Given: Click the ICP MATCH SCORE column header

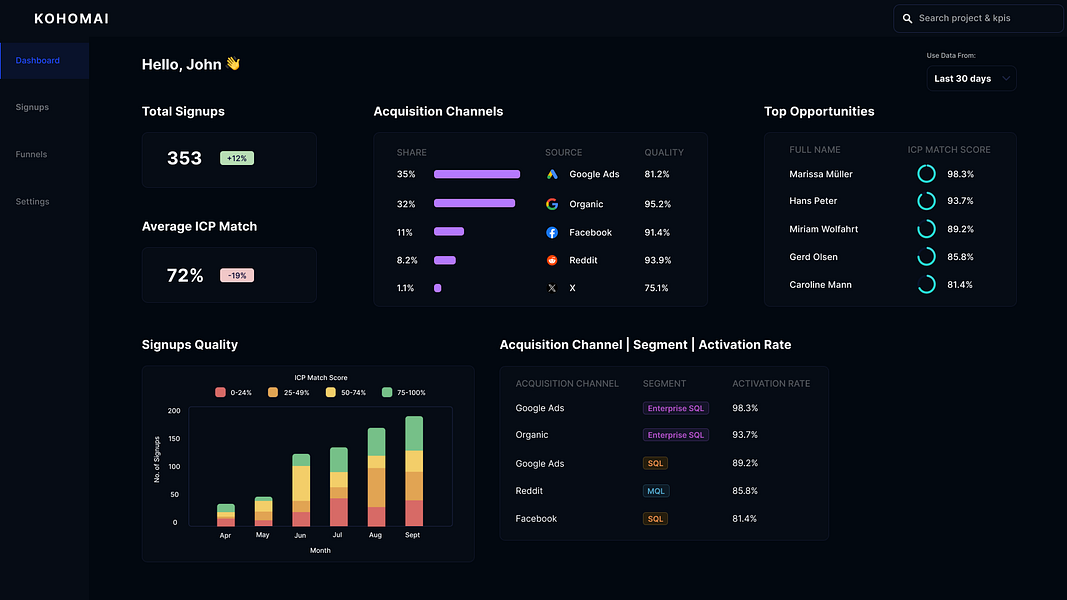Looking at the screenshot, I should pos(949,150).
